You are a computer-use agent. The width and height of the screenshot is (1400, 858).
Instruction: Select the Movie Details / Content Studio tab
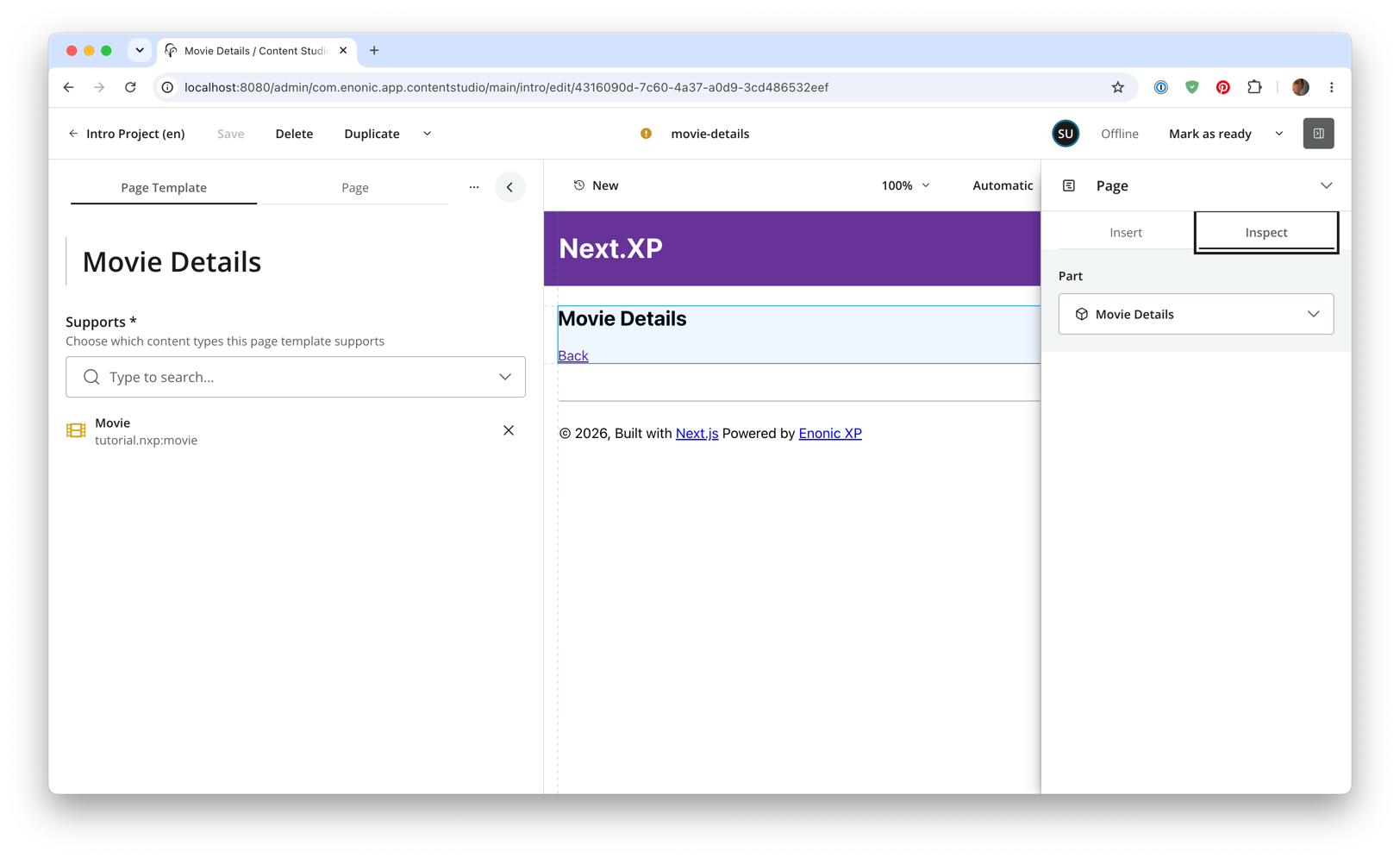tap(256, 50)
